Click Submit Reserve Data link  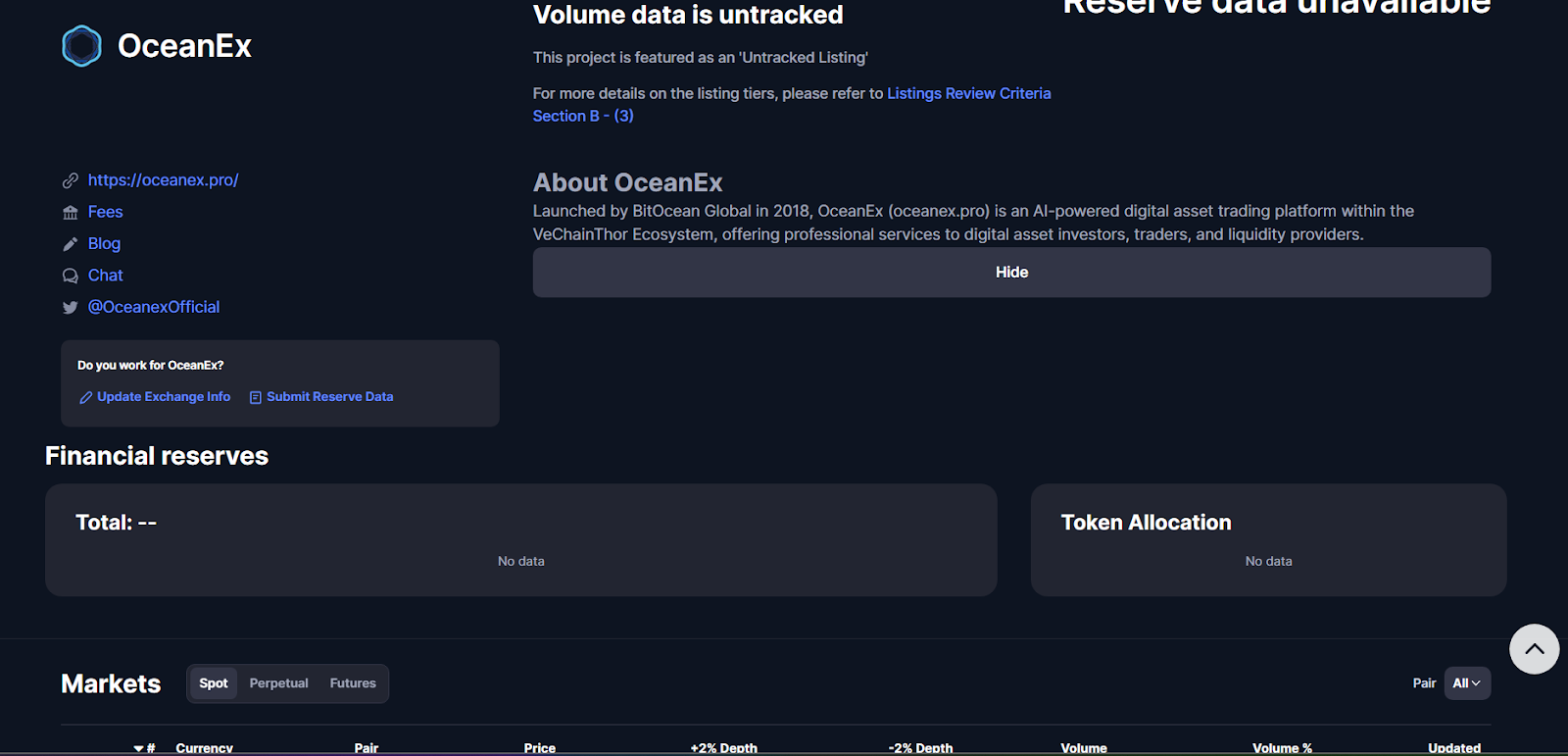pos(329,397)
